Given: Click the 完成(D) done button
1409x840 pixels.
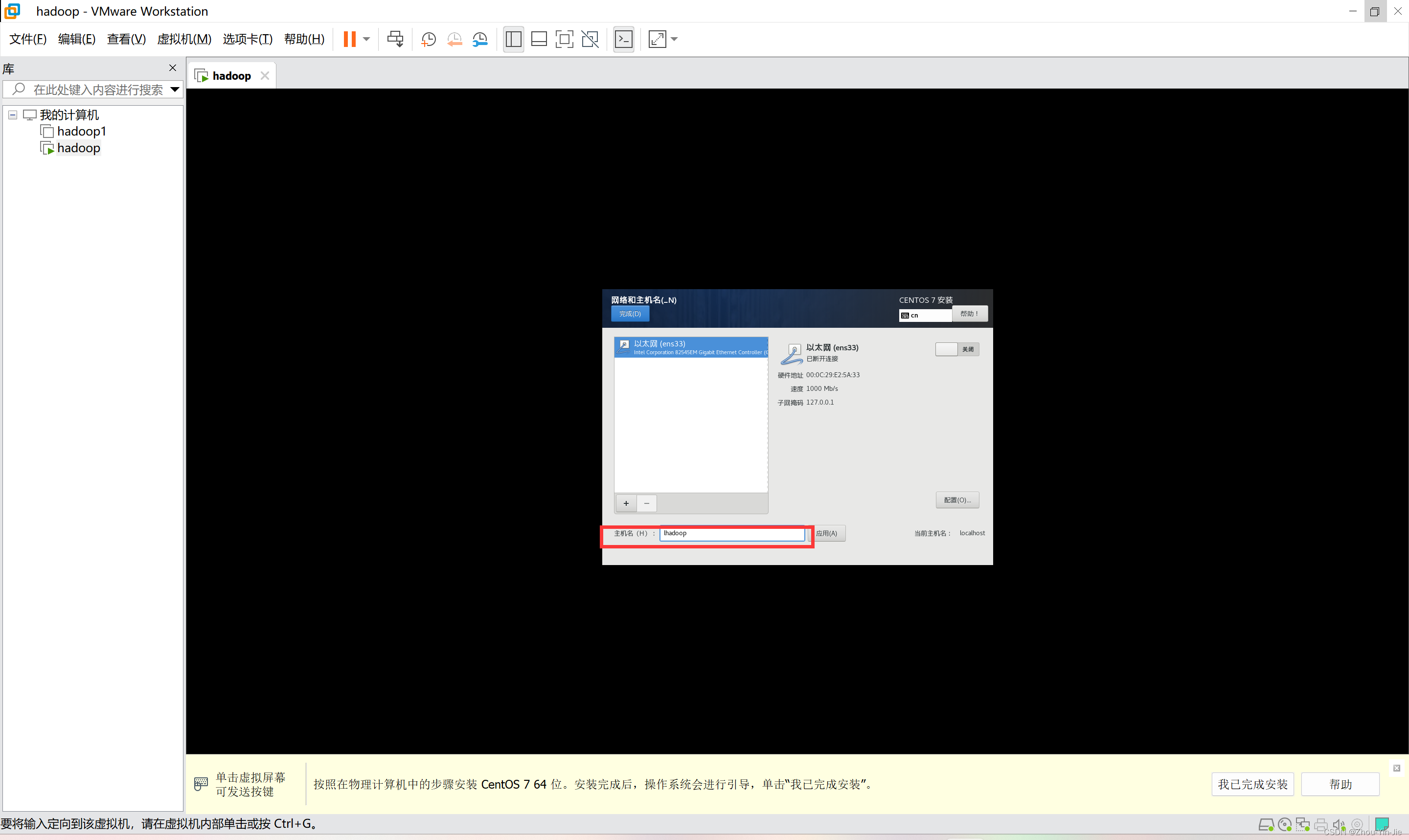Looking at the screenshot, I should (630, 314).
